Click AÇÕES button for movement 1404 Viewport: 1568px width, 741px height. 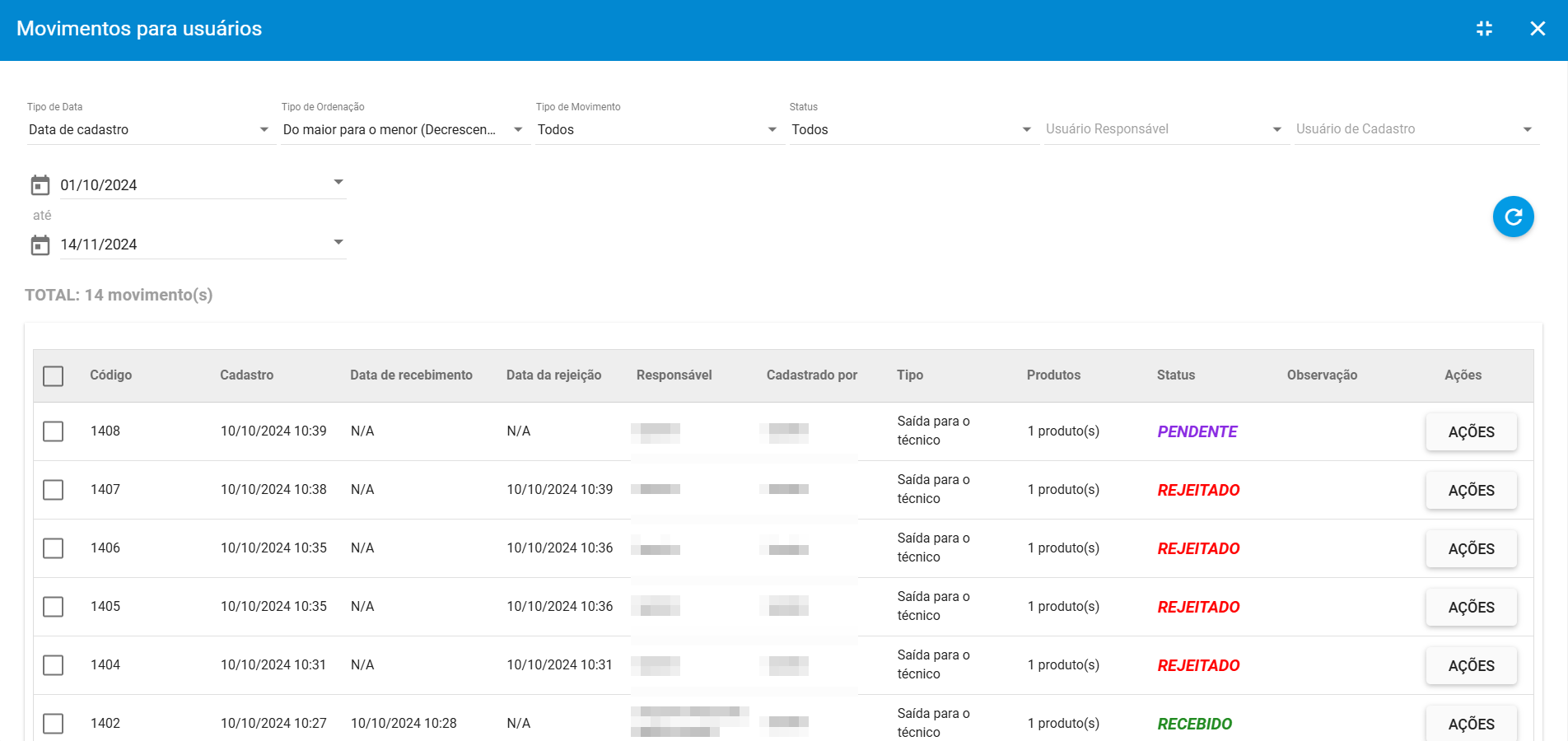click(1471, 665)
